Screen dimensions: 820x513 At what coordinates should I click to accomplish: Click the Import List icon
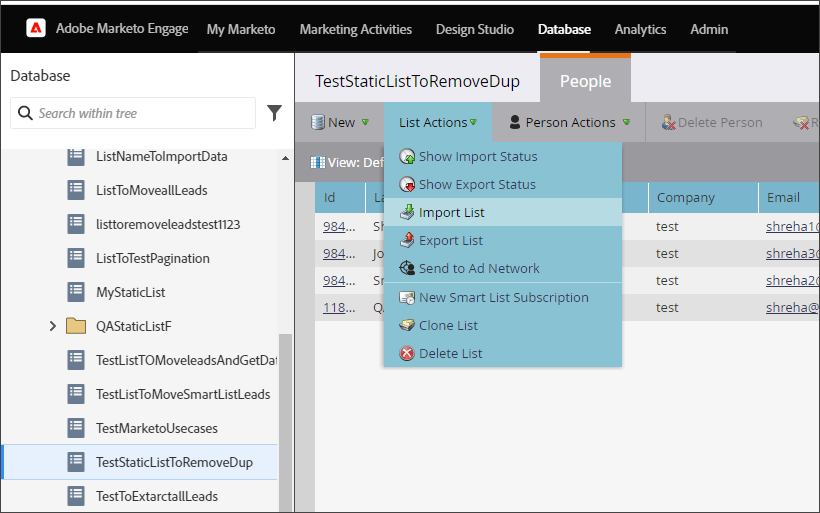pos(407,212)
